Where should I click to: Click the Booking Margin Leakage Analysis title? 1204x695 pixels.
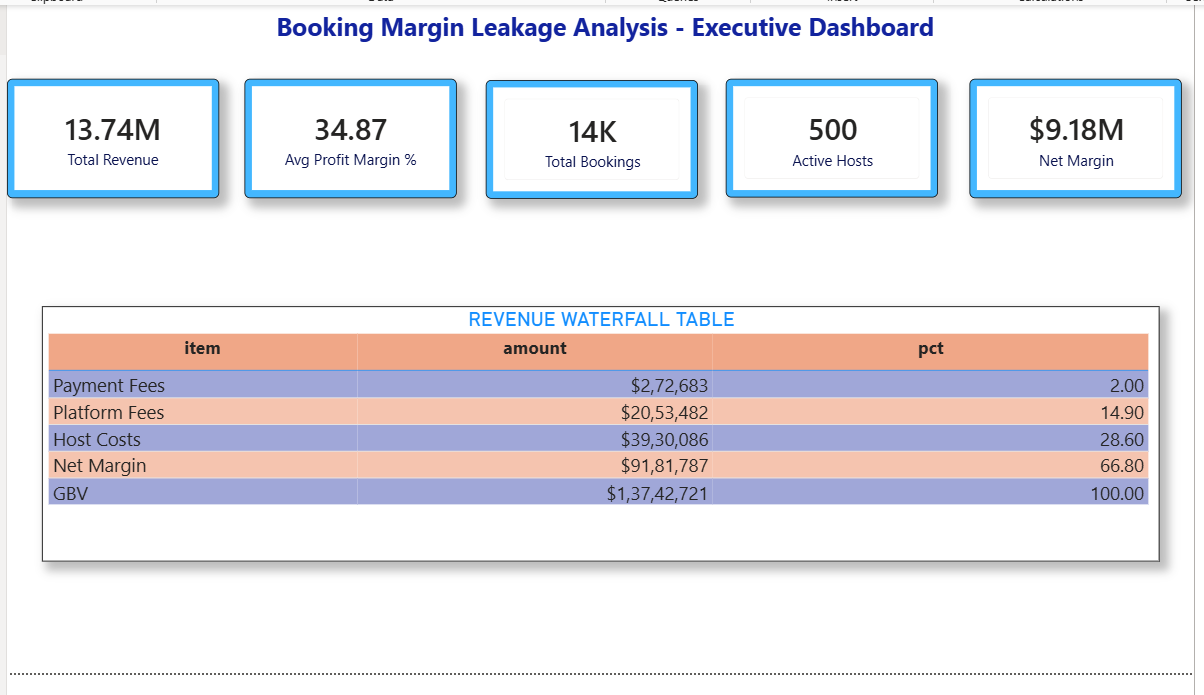tap(602, 28)
